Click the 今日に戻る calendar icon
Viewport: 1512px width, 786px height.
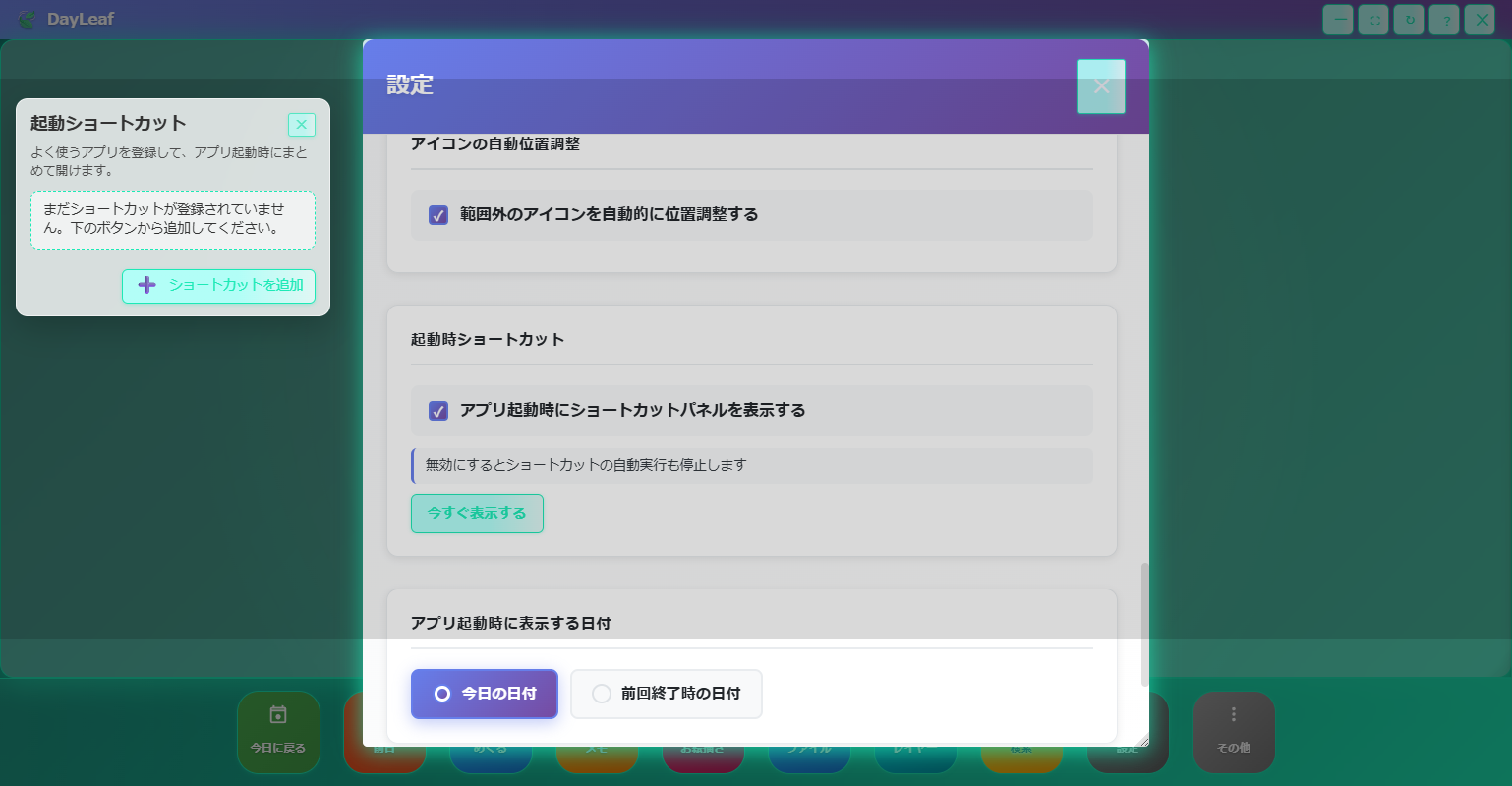[x=278, y=715]
